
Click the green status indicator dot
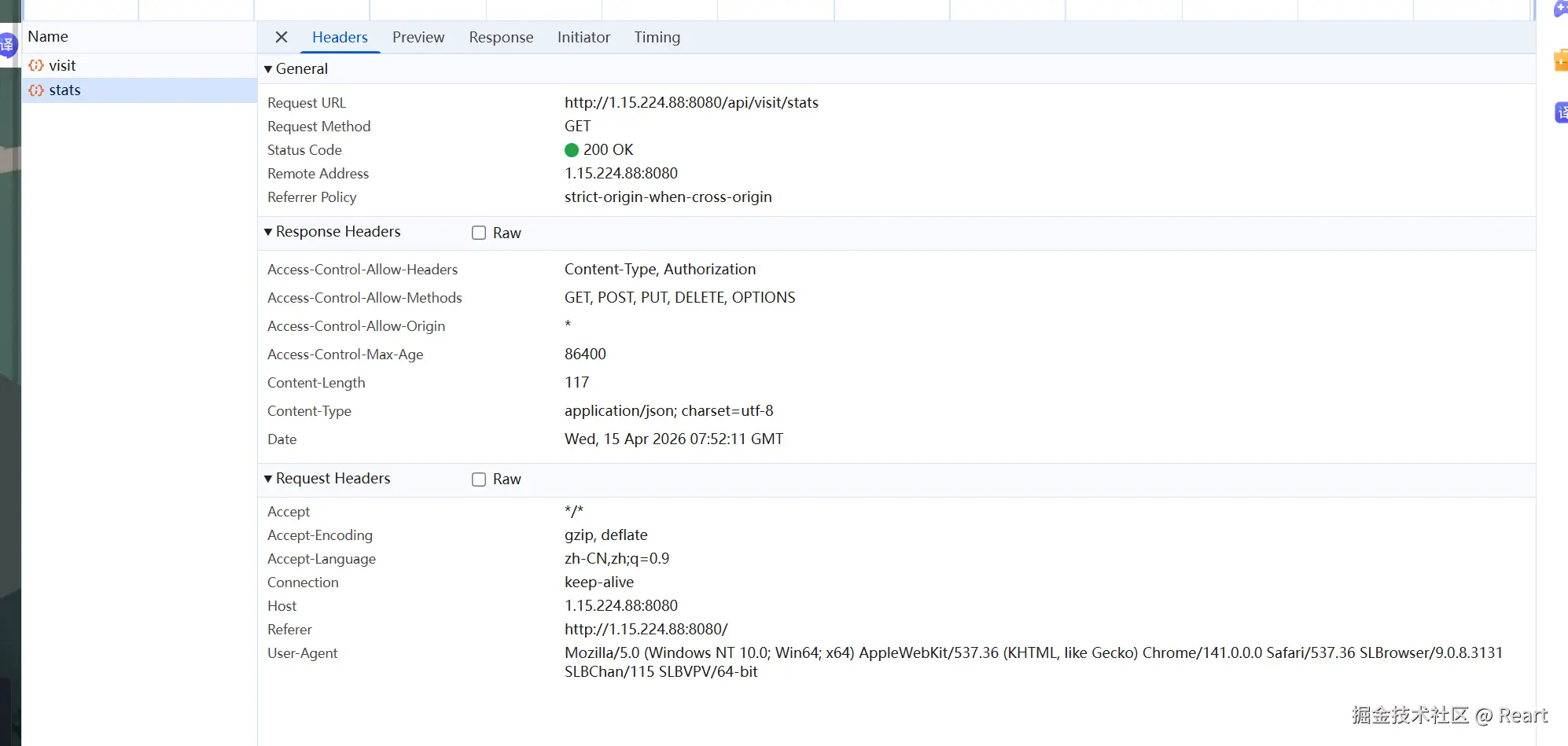point(572,150)
